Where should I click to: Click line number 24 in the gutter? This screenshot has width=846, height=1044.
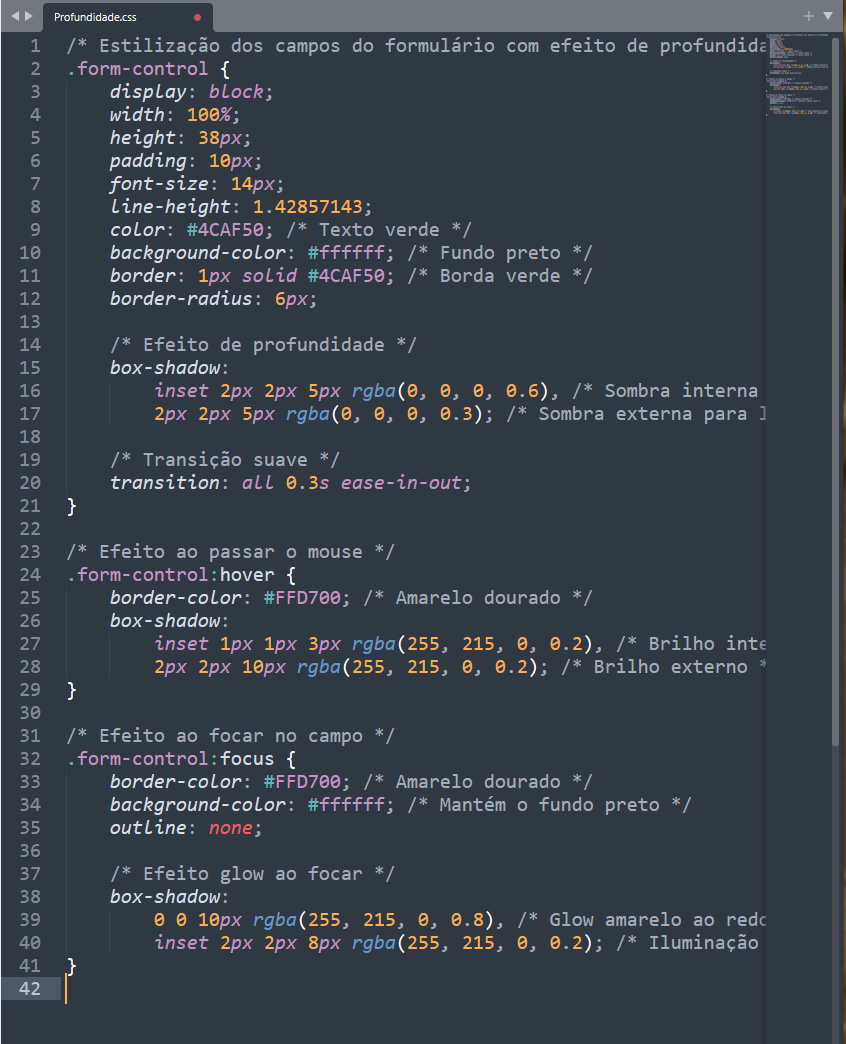(x=30, y=575)
